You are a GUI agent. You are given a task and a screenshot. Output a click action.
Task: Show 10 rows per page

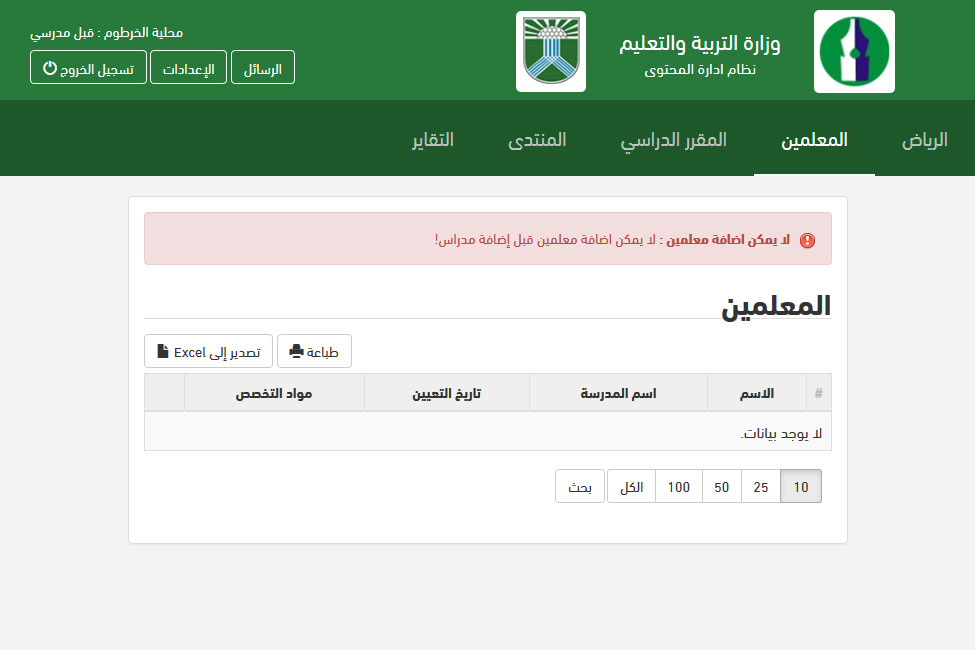[801, 486]
